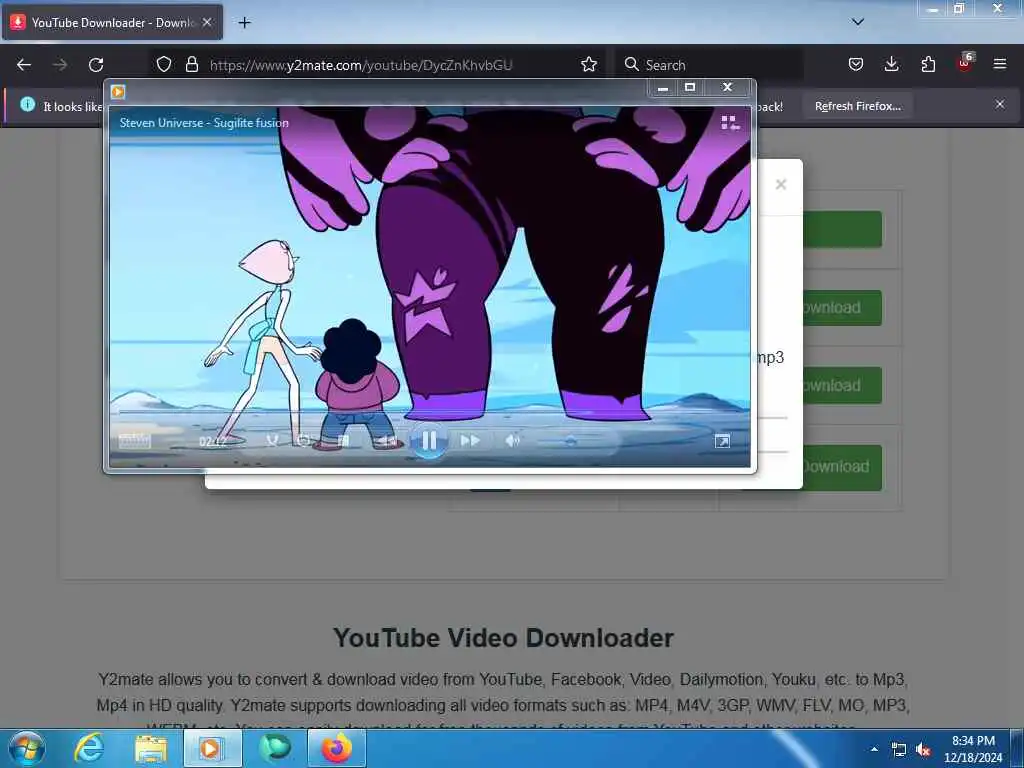1024x768 pixels.
Task: Click the bottom green Download button
Action: [842, 468]
